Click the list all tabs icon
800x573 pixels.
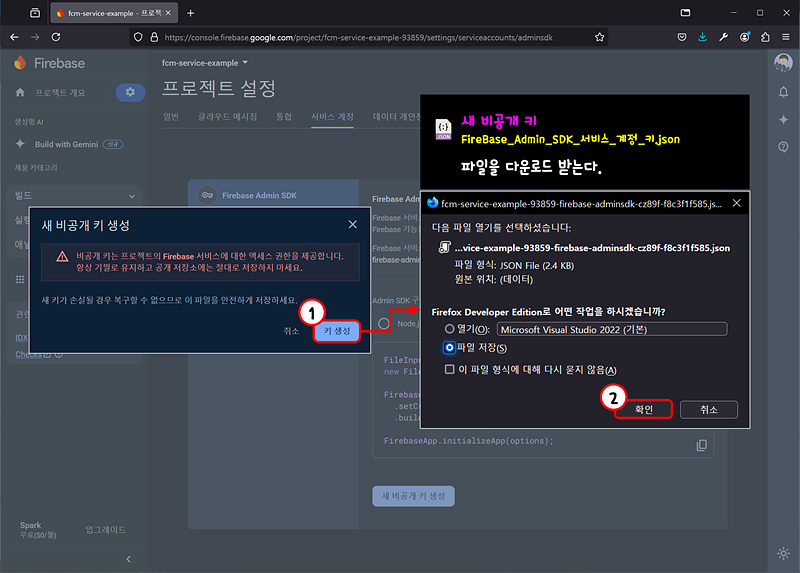pos(685,13)
